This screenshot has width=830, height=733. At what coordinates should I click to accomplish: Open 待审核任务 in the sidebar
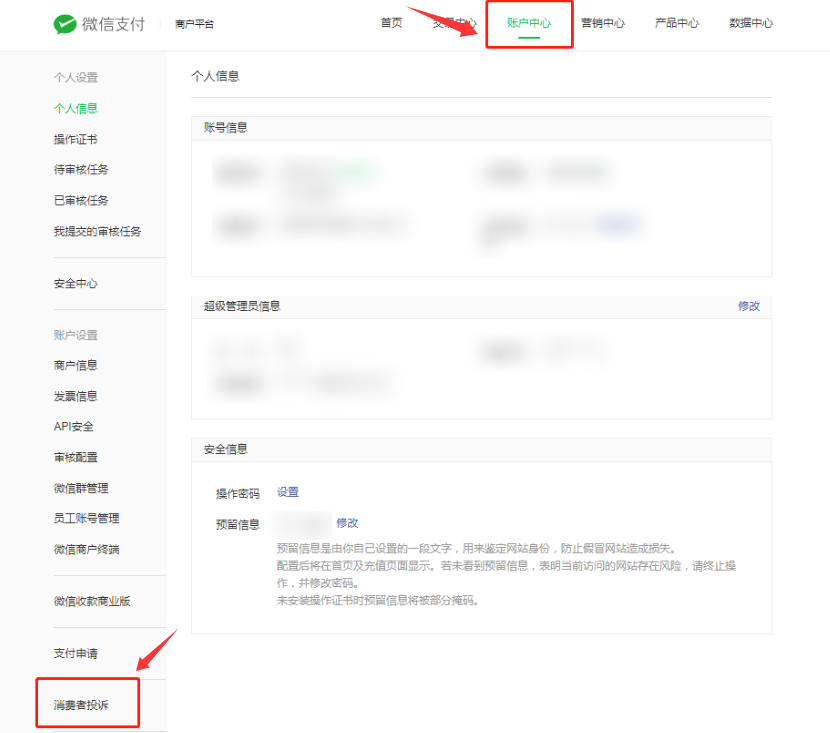(x=81, y=170)
